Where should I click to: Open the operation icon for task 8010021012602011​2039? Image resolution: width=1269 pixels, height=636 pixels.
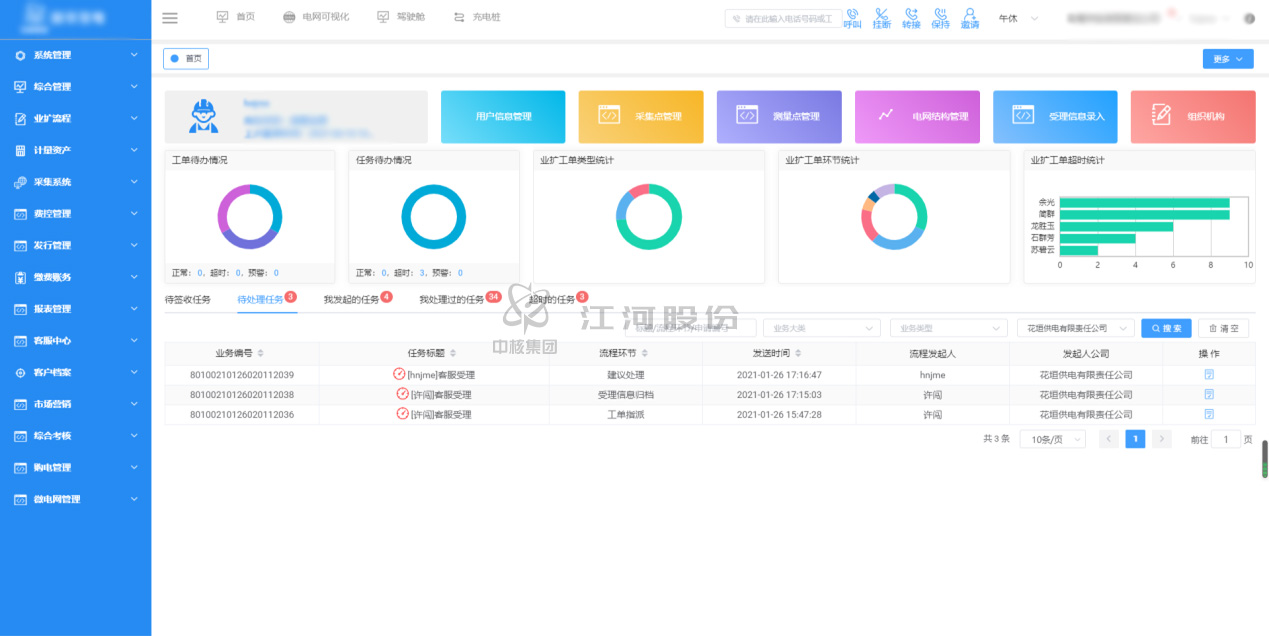point(1208,375)
